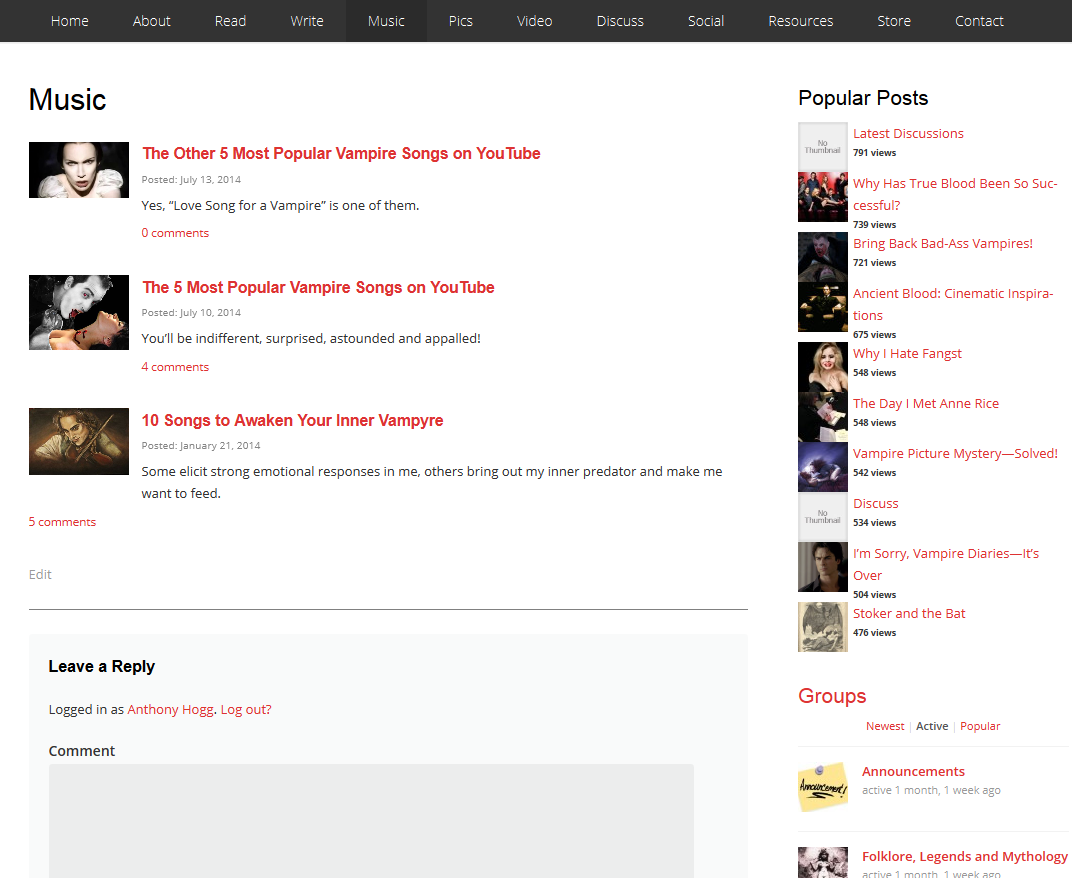Image resolution: width=1072 pixels, height=878 pixels.
Task: Visit the Store menu item
Action: pyautogui.click(x=894, y=21)
